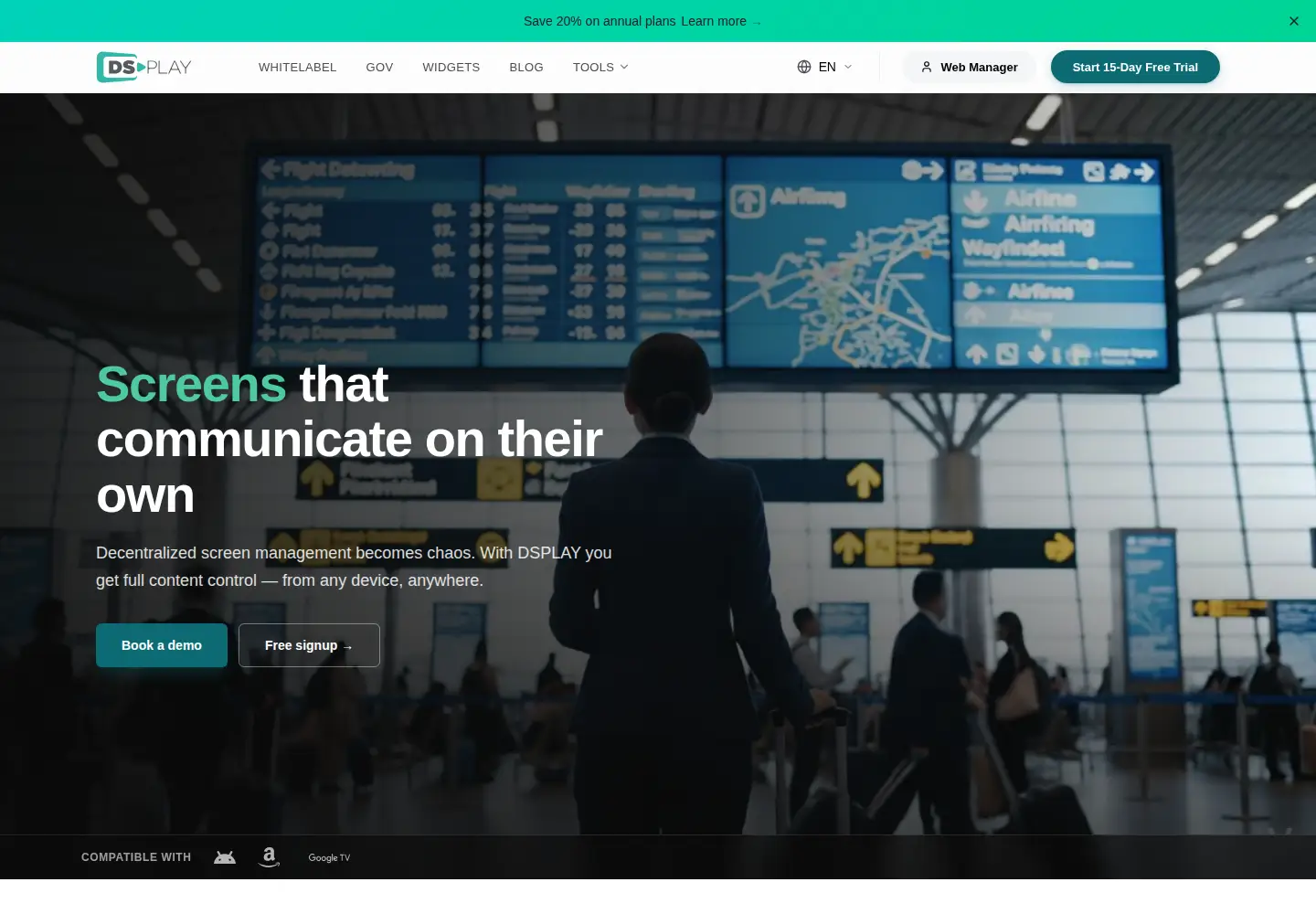This screenshot has height=914, width=1316.
Task: Click the "COMPATIBLE WITH" label
Action: (x=136, y=857)
